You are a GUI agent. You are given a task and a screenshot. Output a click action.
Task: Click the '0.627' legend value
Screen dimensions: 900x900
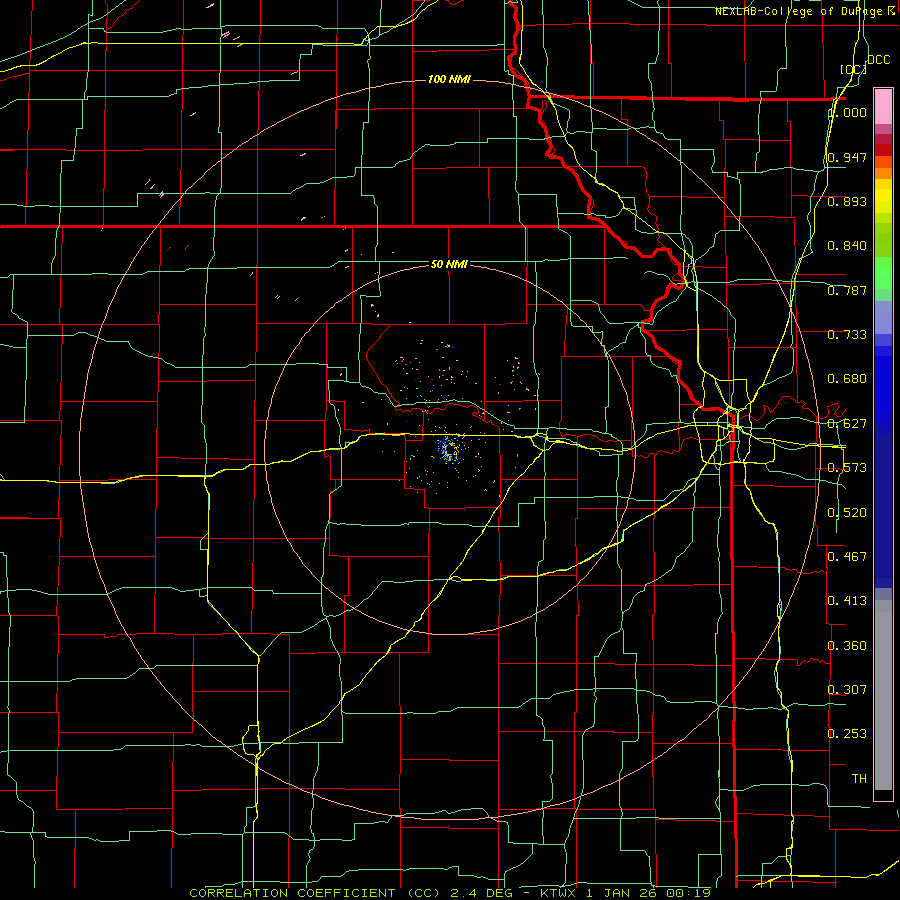847,424
